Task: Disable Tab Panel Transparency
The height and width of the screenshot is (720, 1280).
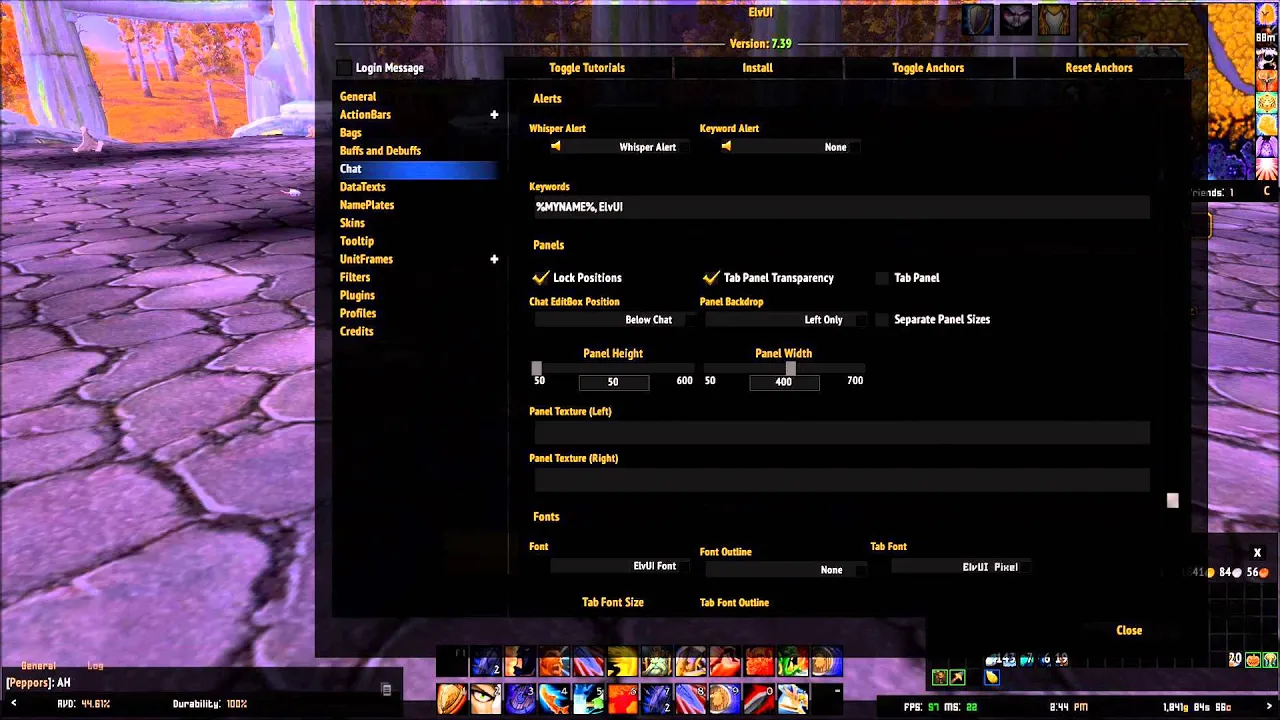Action: (x=711, y=278)
